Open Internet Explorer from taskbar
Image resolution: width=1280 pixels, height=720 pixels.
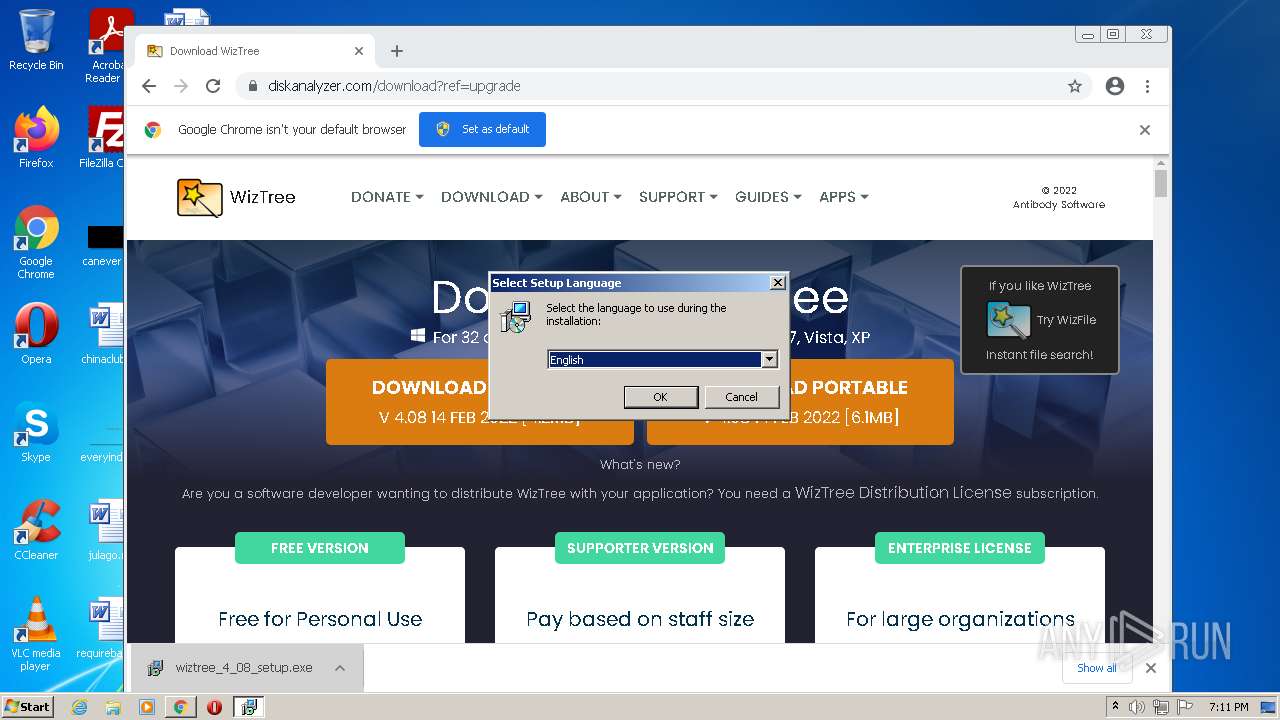80,707
